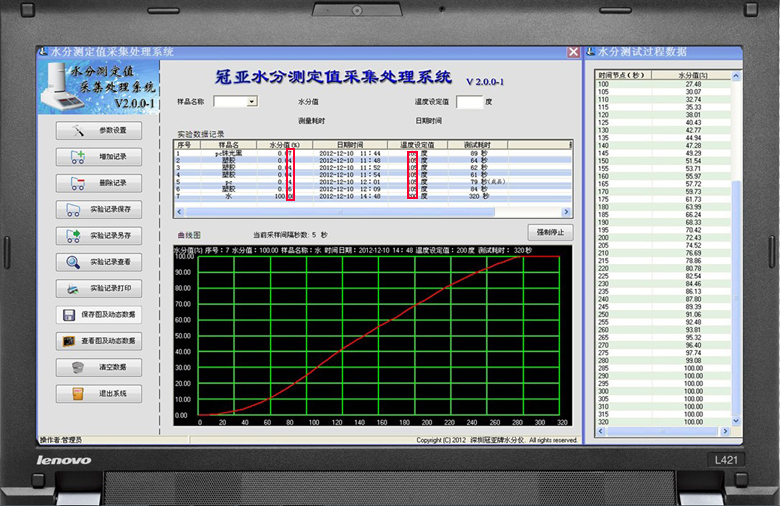This screenshot has width=780, height=506.
Task: Click records table horizontal scrollbar left arrow
Action: (180, 212)
